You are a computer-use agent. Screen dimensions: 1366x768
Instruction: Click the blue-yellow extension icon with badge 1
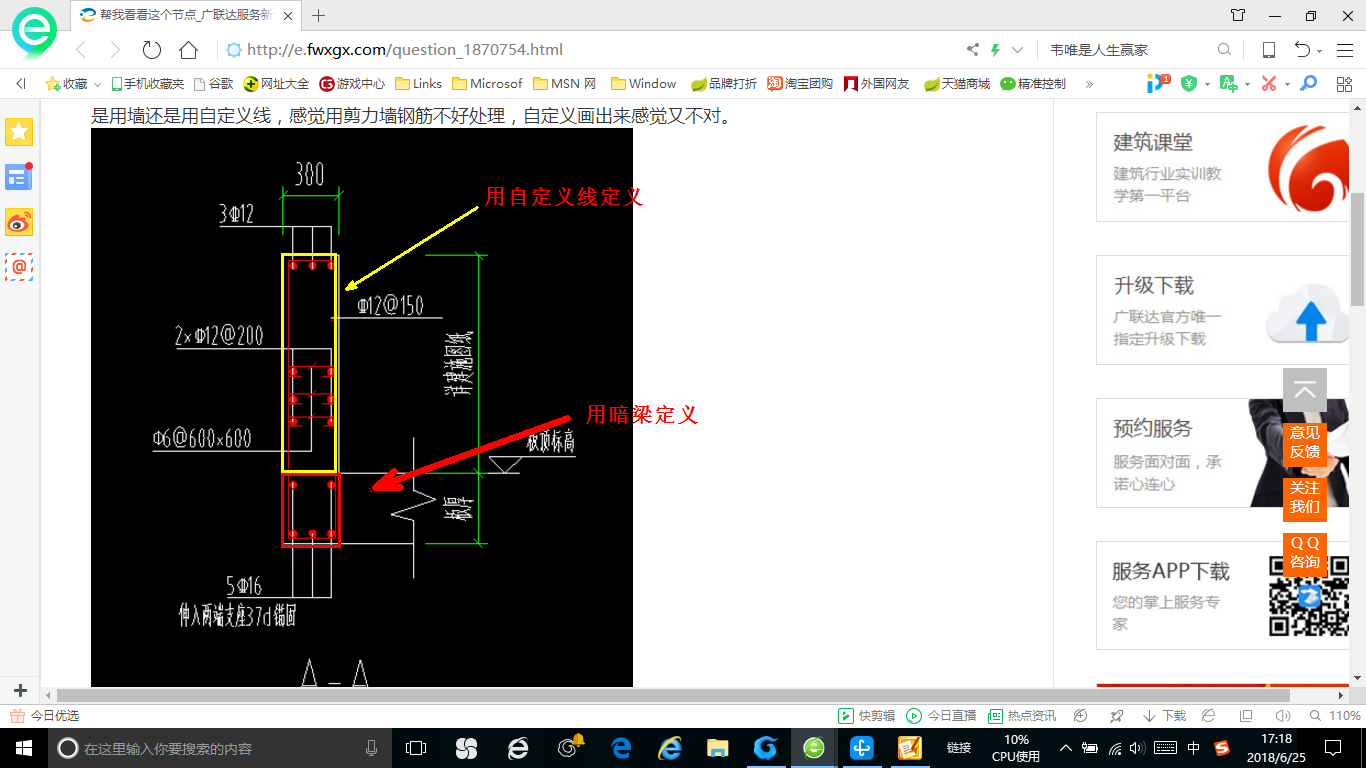pos(1158,83)
